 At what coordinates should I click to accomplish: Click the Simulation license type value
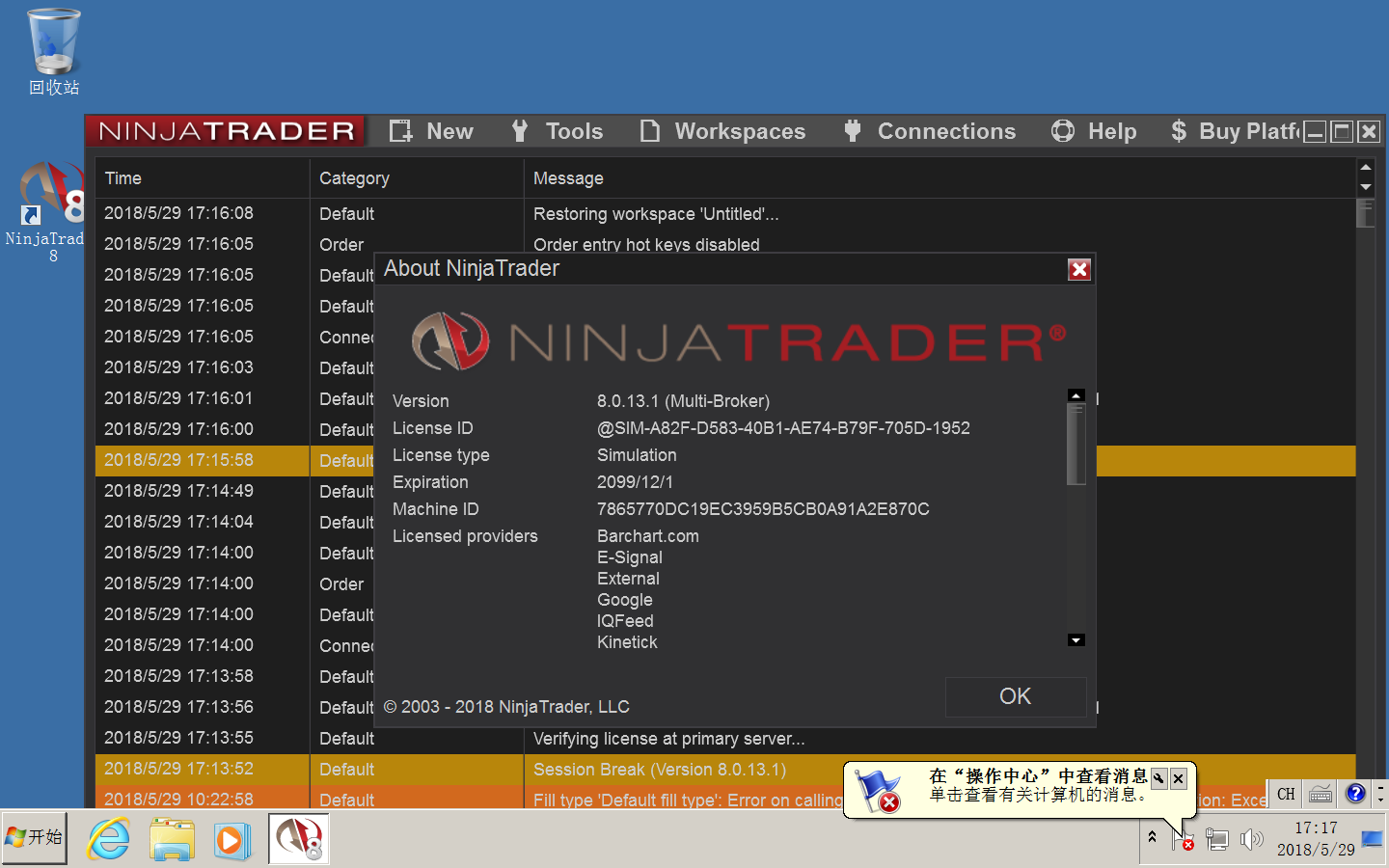pos(637,455)
